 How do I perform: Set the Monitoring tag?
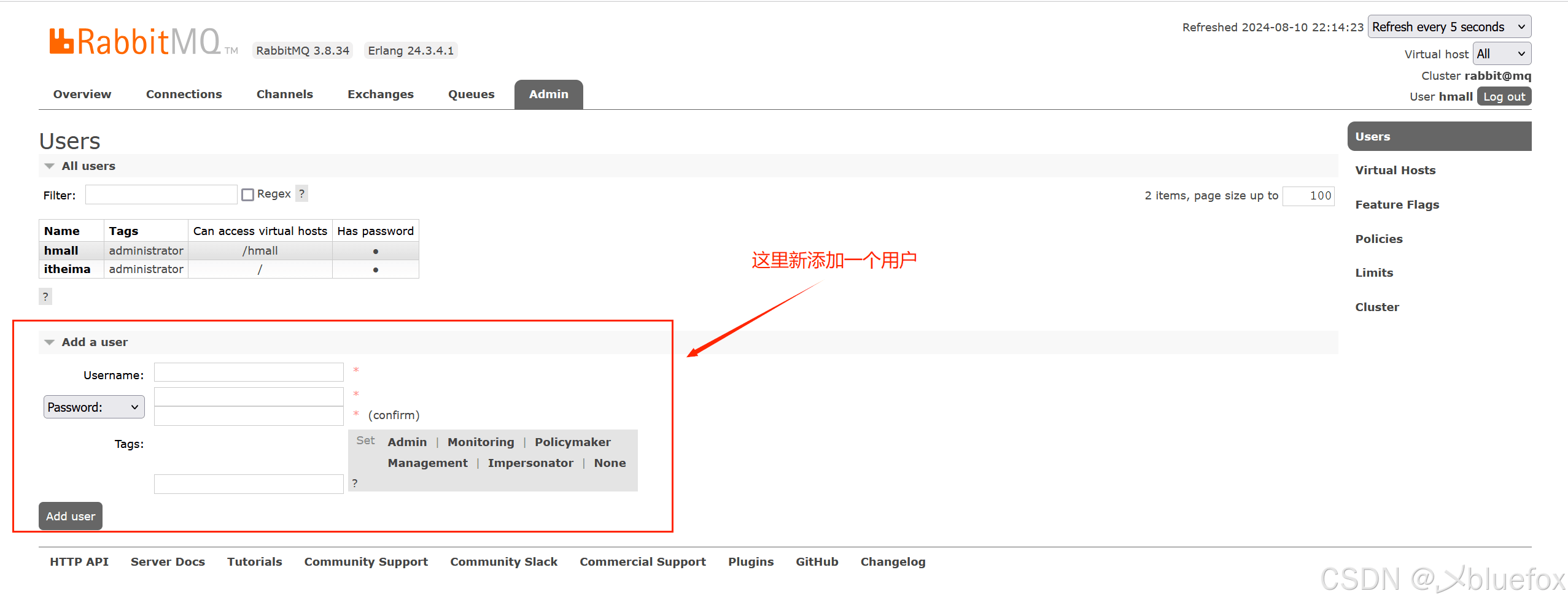click(481, 442)
